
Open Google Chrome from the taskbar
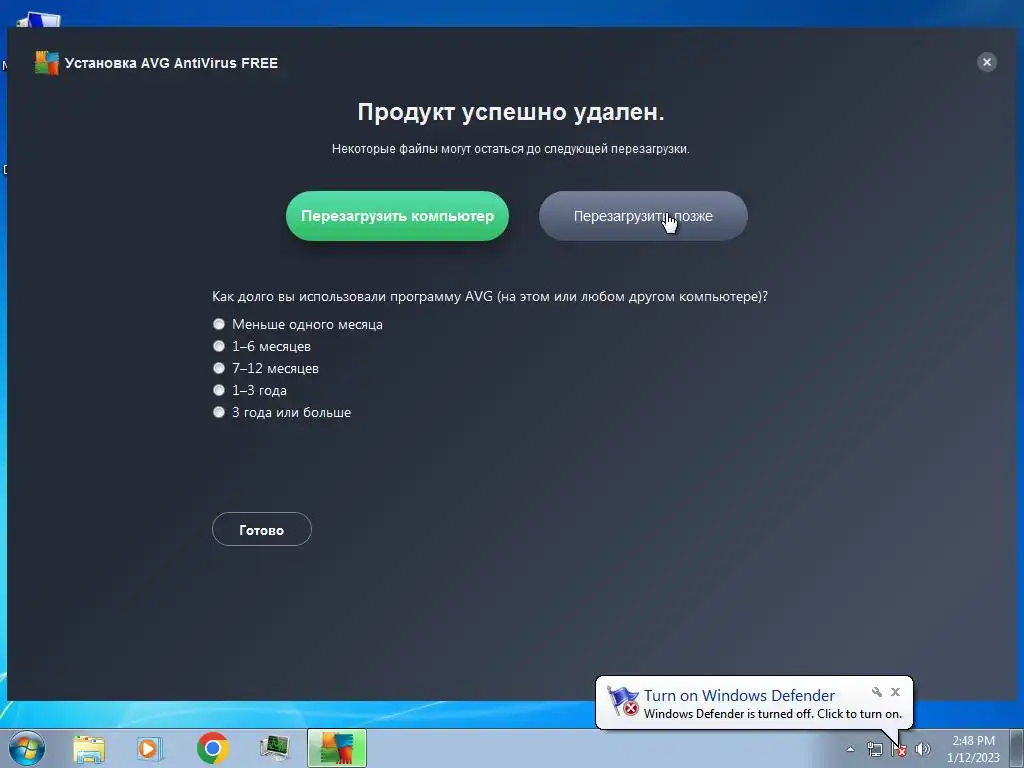[x=213, y=748]
